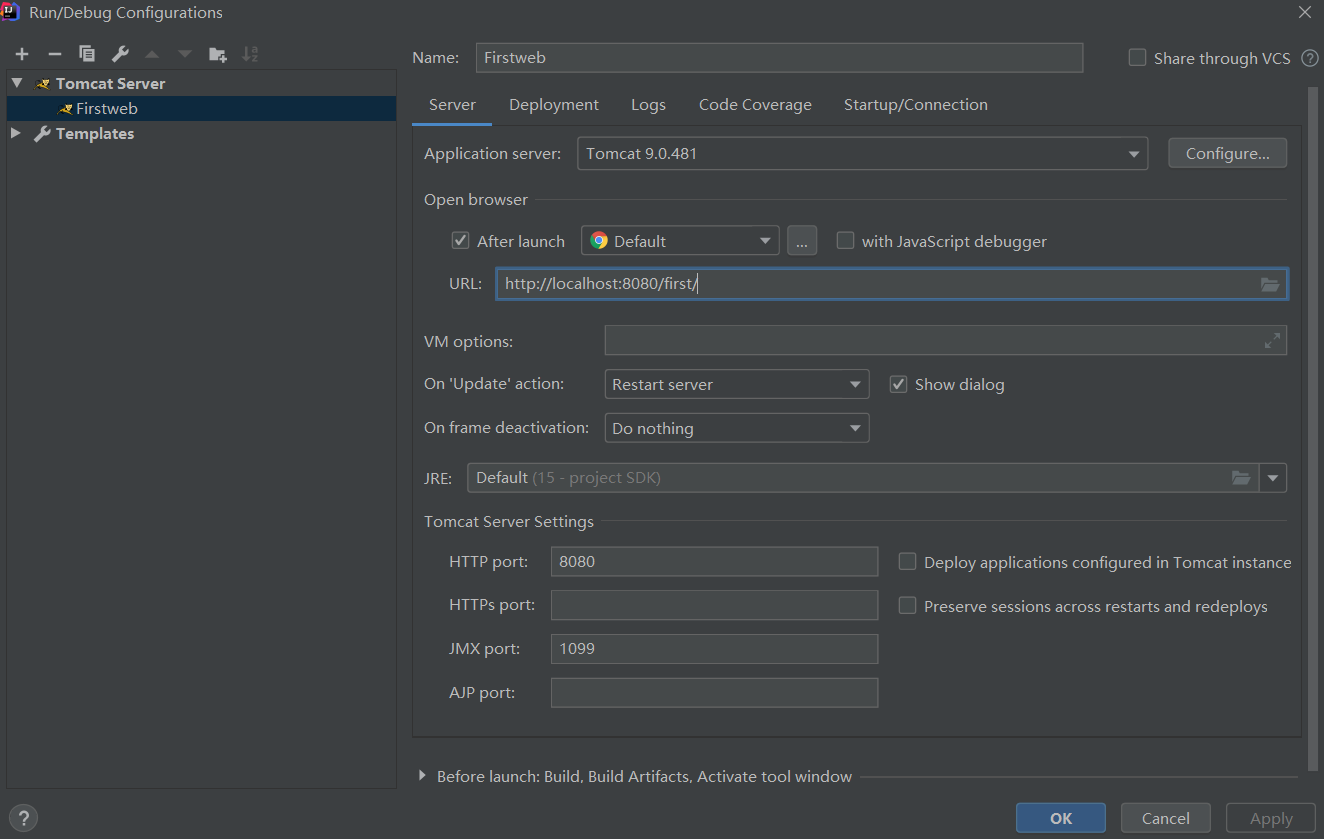Enable the with JavaScript debugger checkbox

tap(846, 241)
